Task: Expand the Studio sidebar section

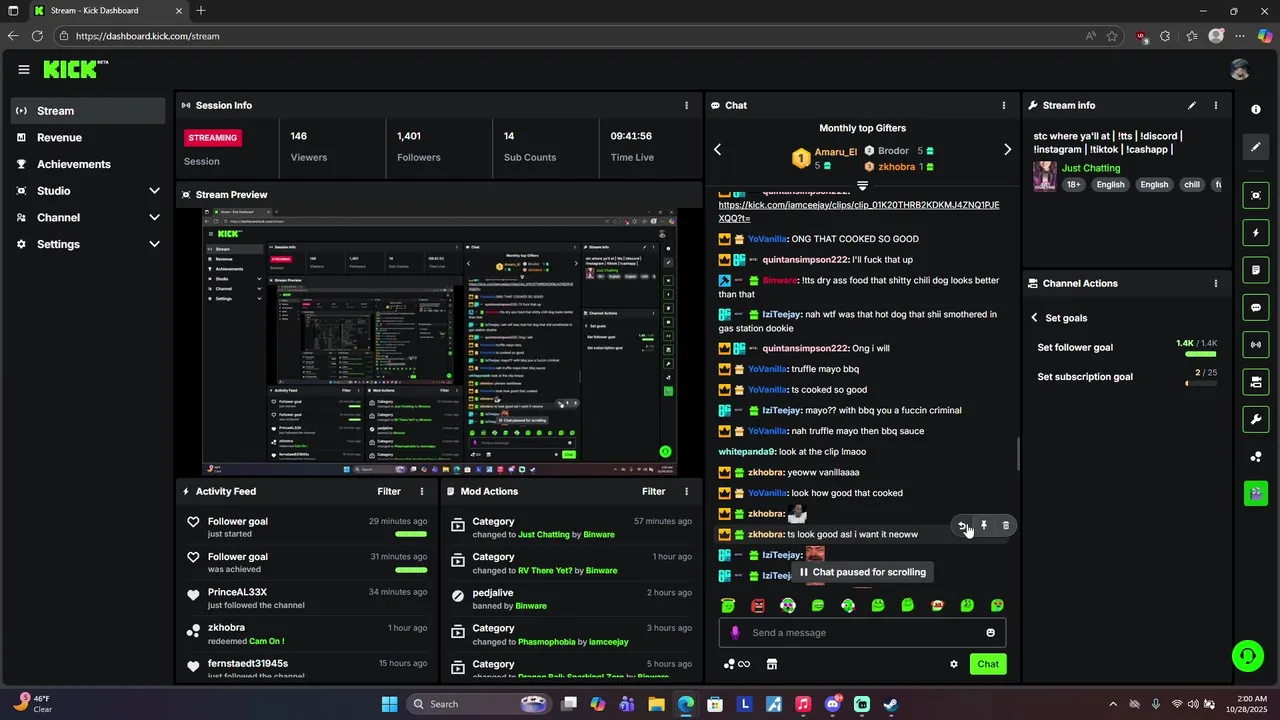Action: click(x=154, y=191)
